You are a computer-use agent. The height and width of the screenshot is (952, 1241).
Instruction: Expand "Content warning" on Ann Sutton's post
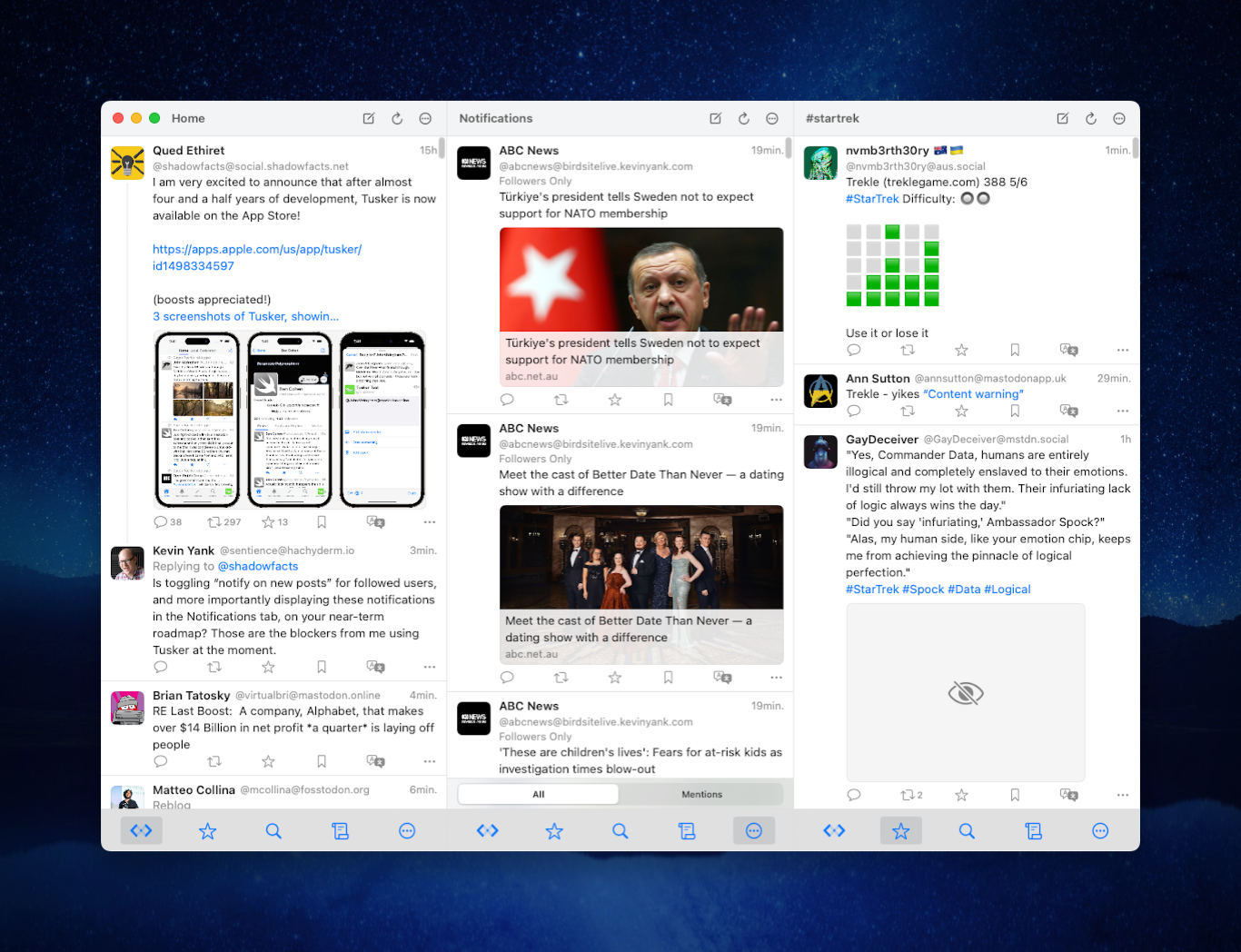(x=973, y=394)
